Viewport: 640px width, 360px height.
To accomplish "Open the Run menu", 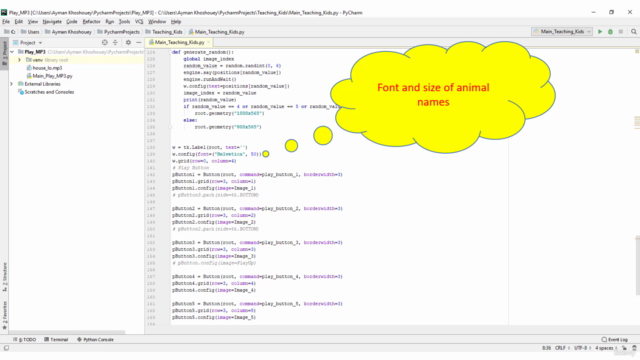I will pyautogui.click(x=109, y=22).
